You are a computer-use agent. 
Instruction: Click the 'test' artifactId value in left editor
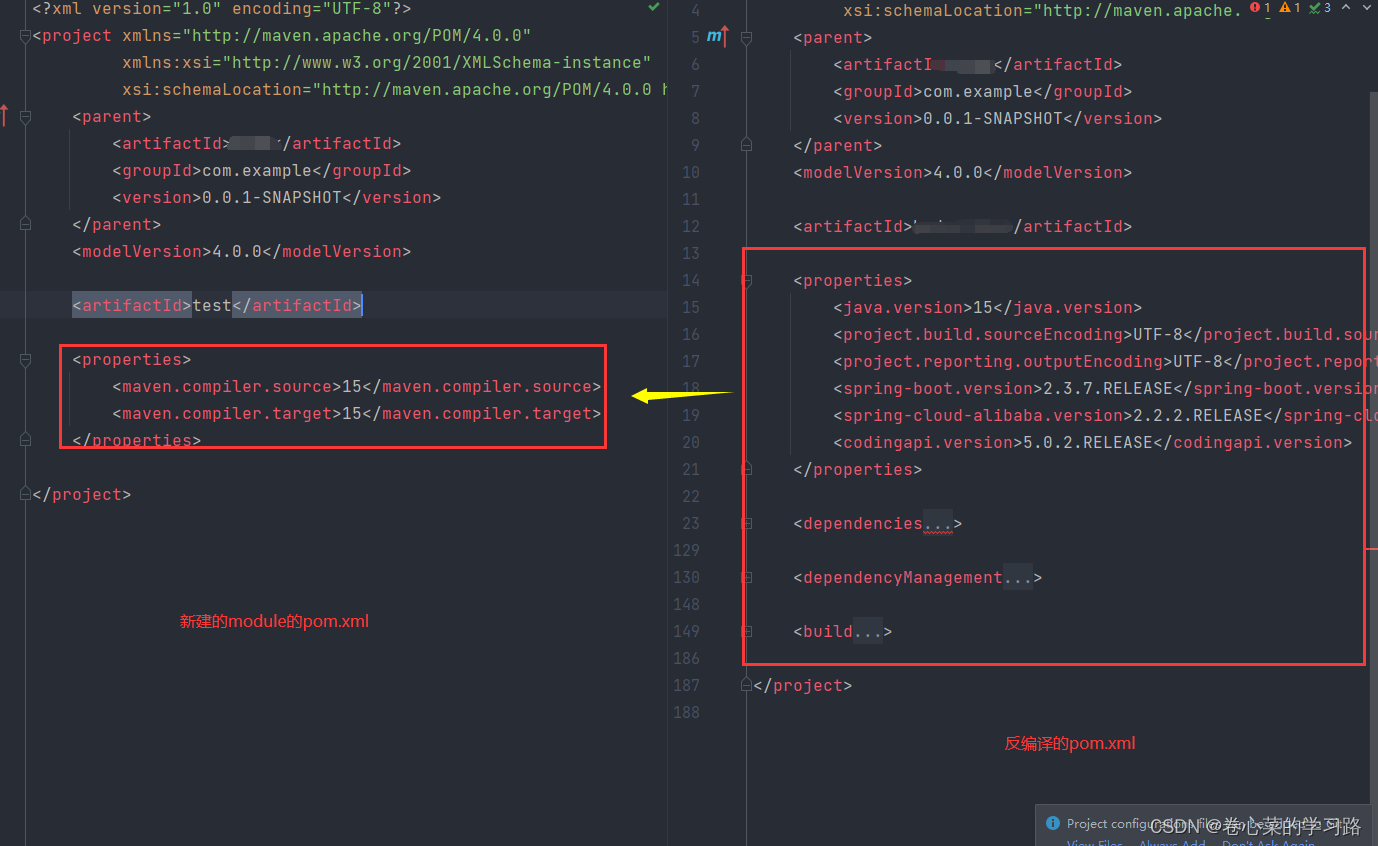[212, 305]
